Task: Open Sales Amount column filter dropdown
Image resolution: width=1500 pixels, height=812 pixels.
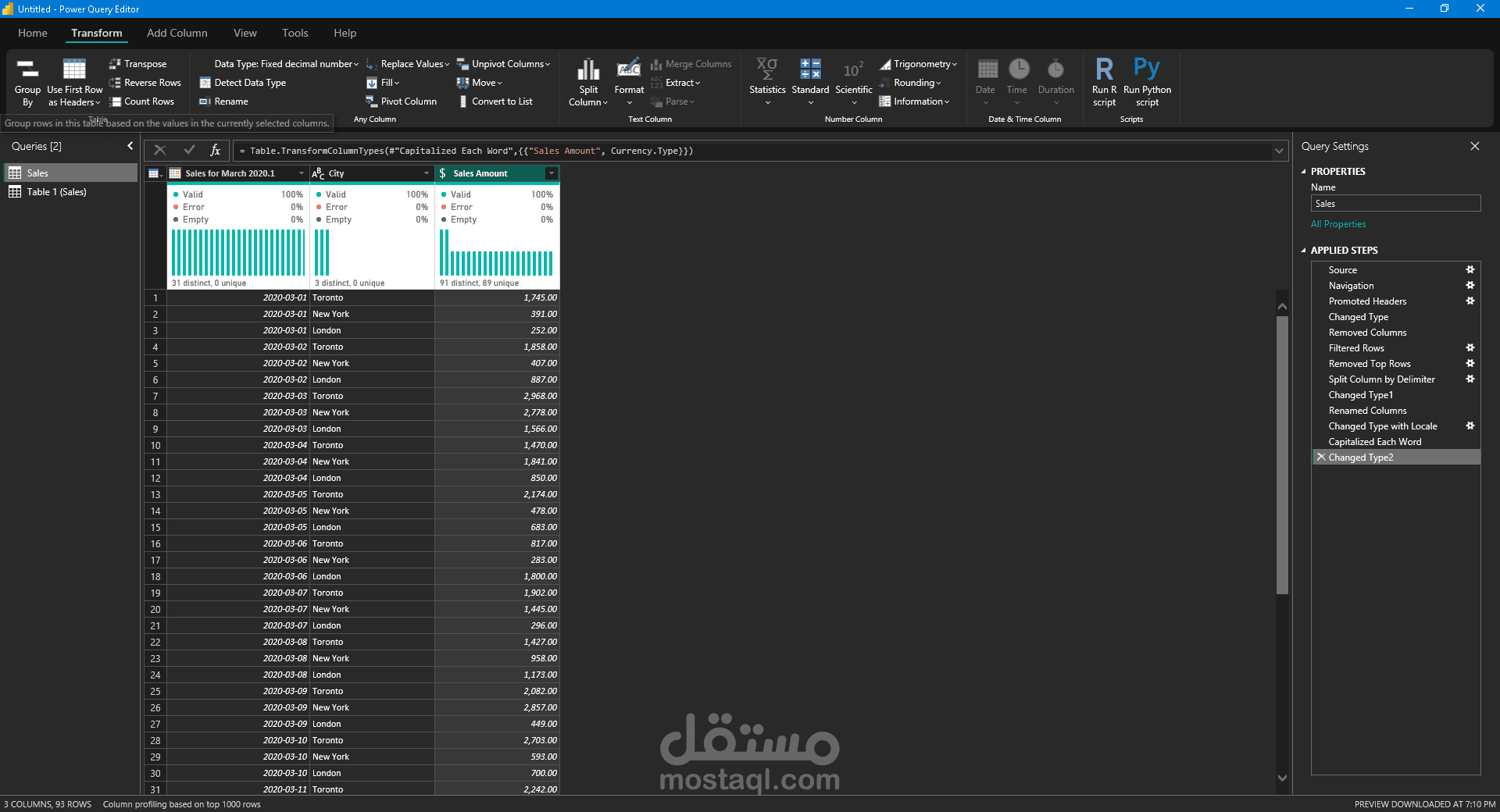Action: click(552, 173)
